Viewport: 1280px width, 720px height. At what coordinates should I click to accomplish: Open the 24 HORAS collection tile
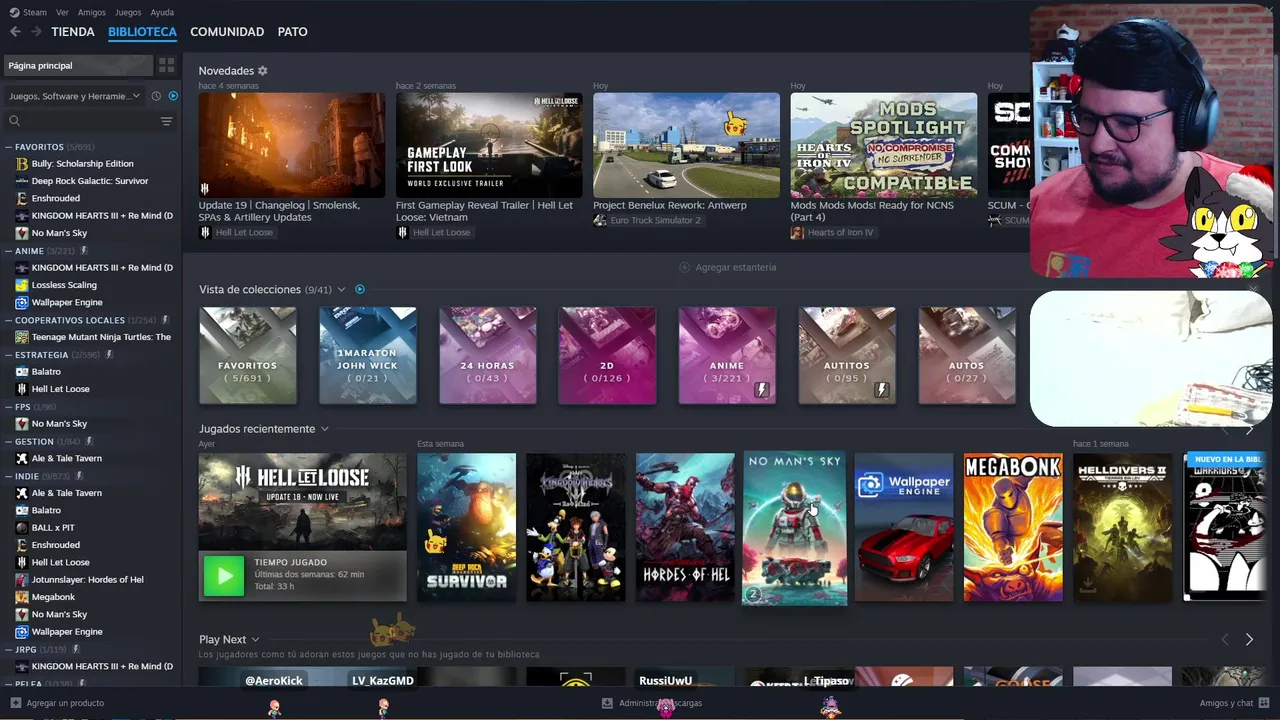click(x=487, y=355)
